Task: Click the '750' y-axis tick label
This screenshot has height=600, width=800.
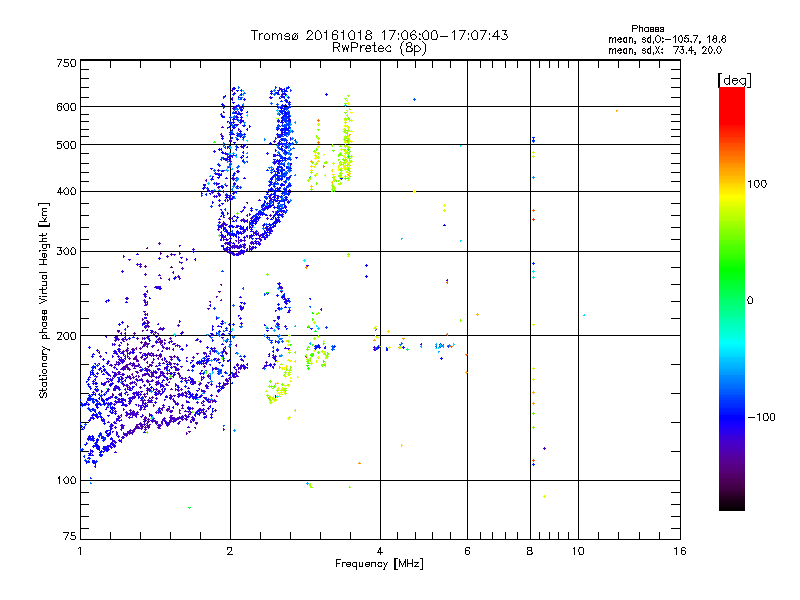Action: pyautogui.click(x=66, y=63)
